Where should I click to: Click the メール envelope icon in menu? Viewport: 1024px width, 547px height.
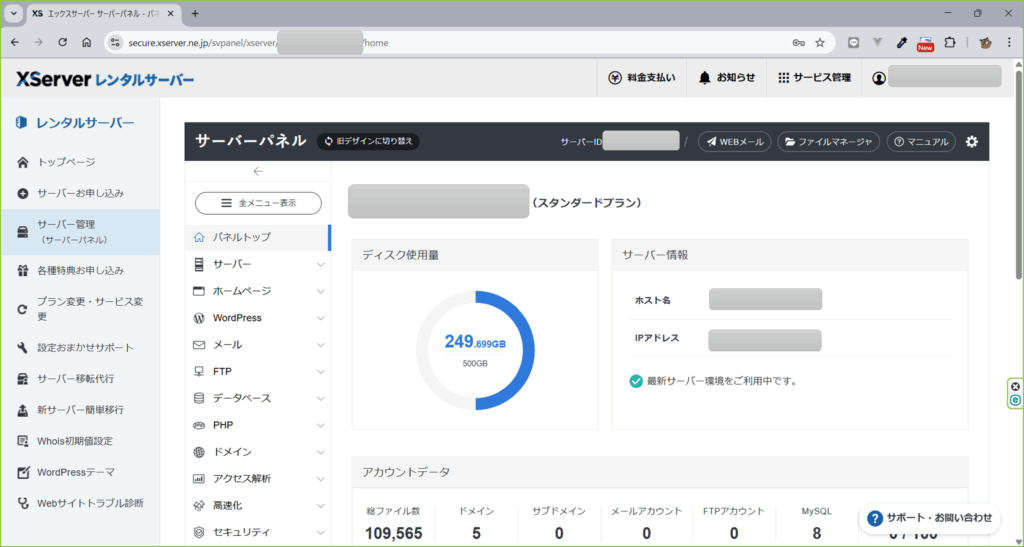(x=199, y=345)
